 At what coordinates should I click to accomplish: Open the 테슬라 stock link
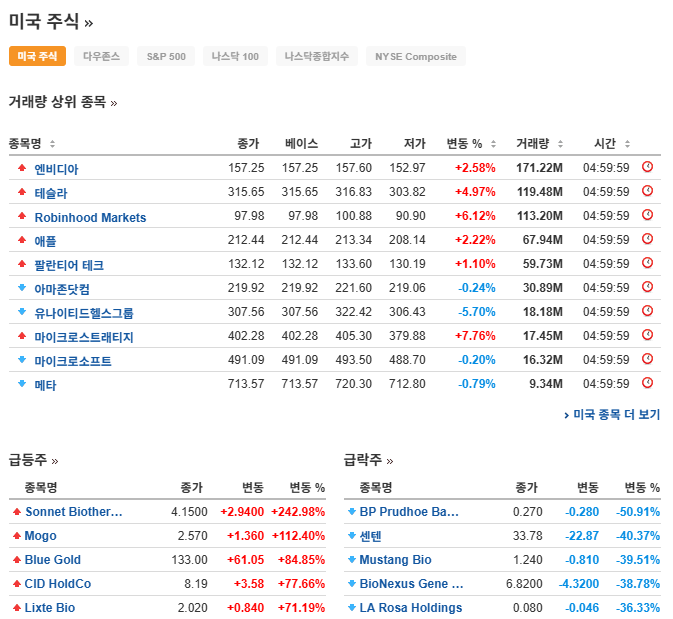click(x=51, y=193)
